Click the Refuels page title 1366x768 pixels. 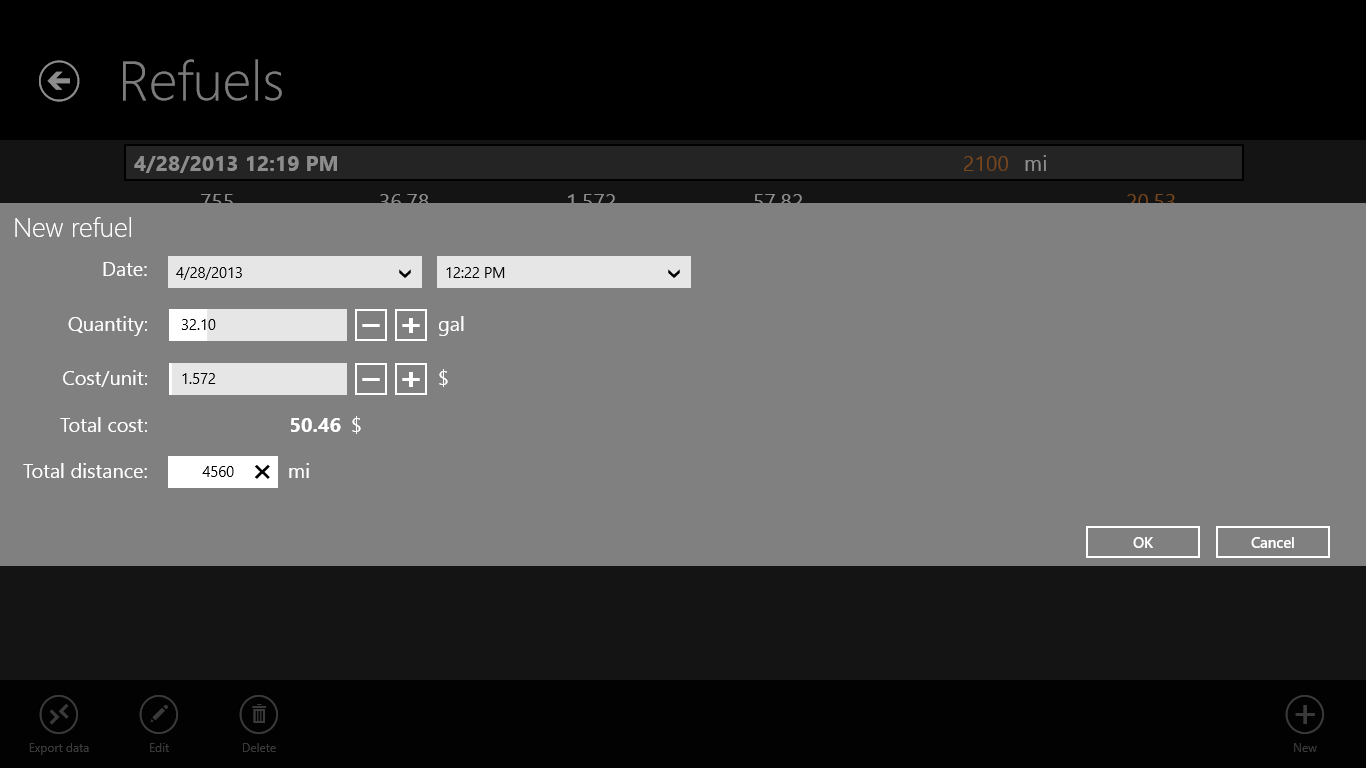pyautogui.click(x=202, y=82)
